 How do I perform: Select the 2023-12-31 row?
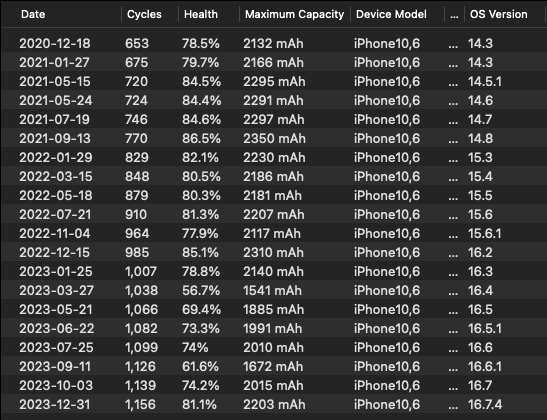(274, 405)
